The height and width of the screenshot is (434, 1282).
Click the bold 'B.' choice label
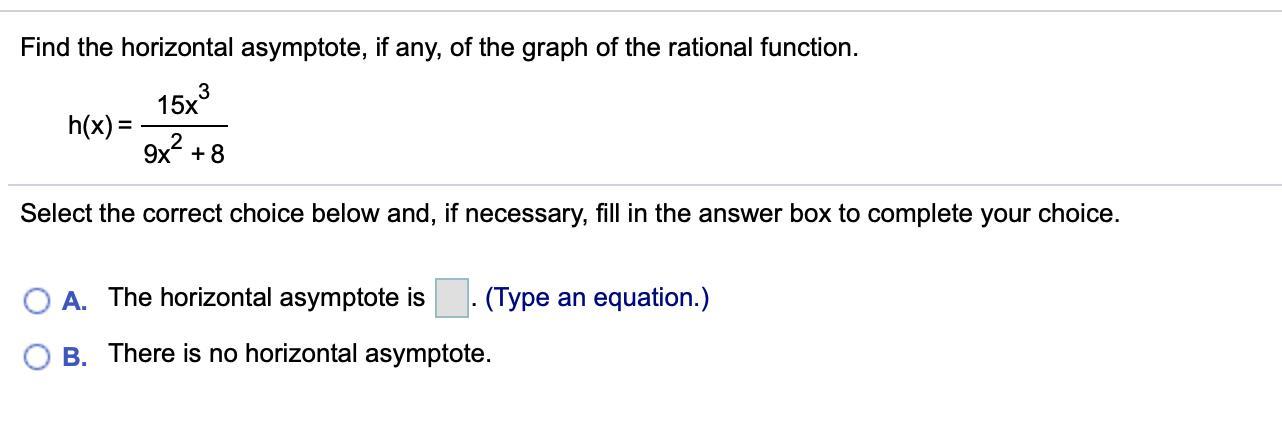pos(73,356)
